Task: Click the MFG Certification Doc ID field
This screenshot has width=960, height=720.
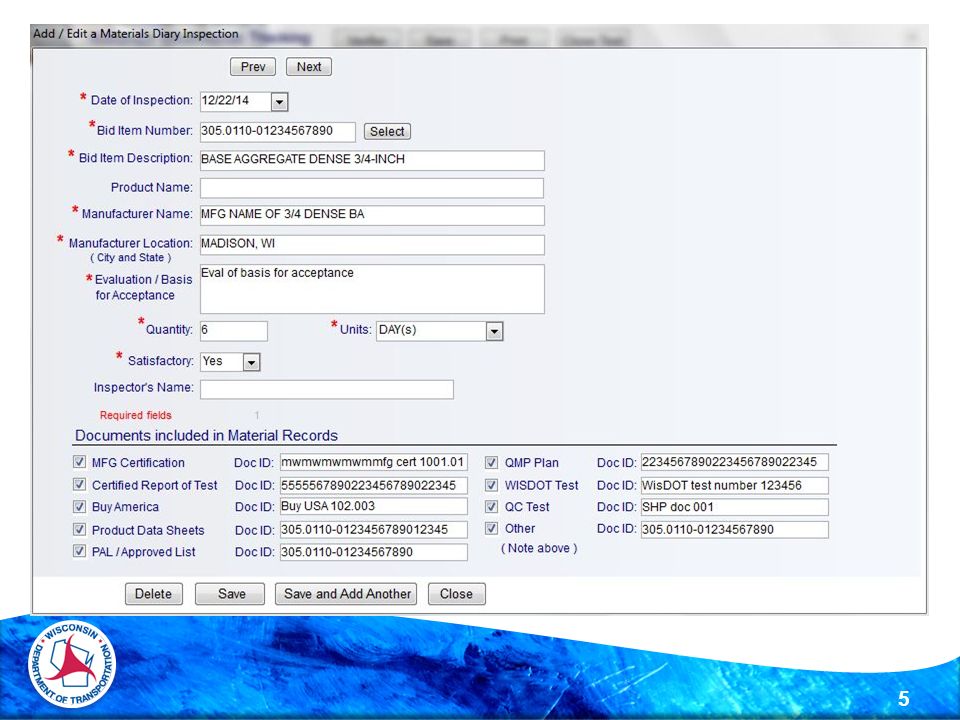Action: click(x=373, y=462)
